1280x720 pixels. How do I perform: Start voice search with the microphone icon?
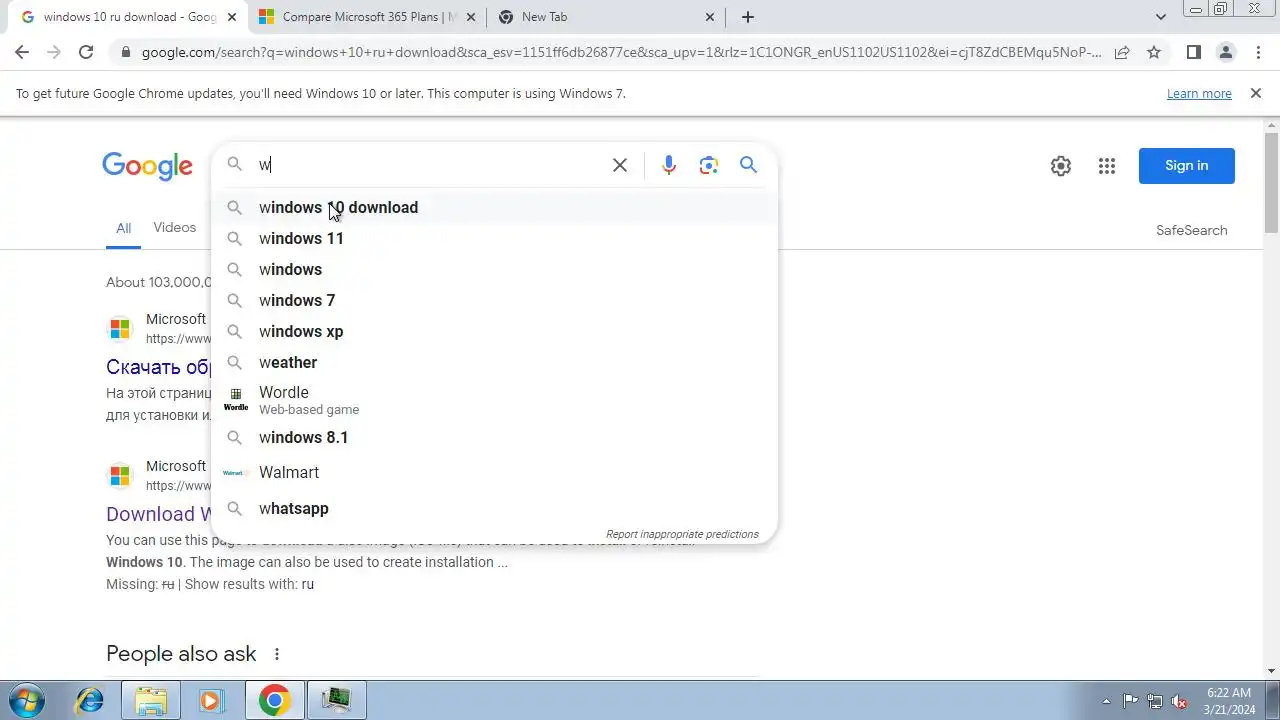point(669,165)
